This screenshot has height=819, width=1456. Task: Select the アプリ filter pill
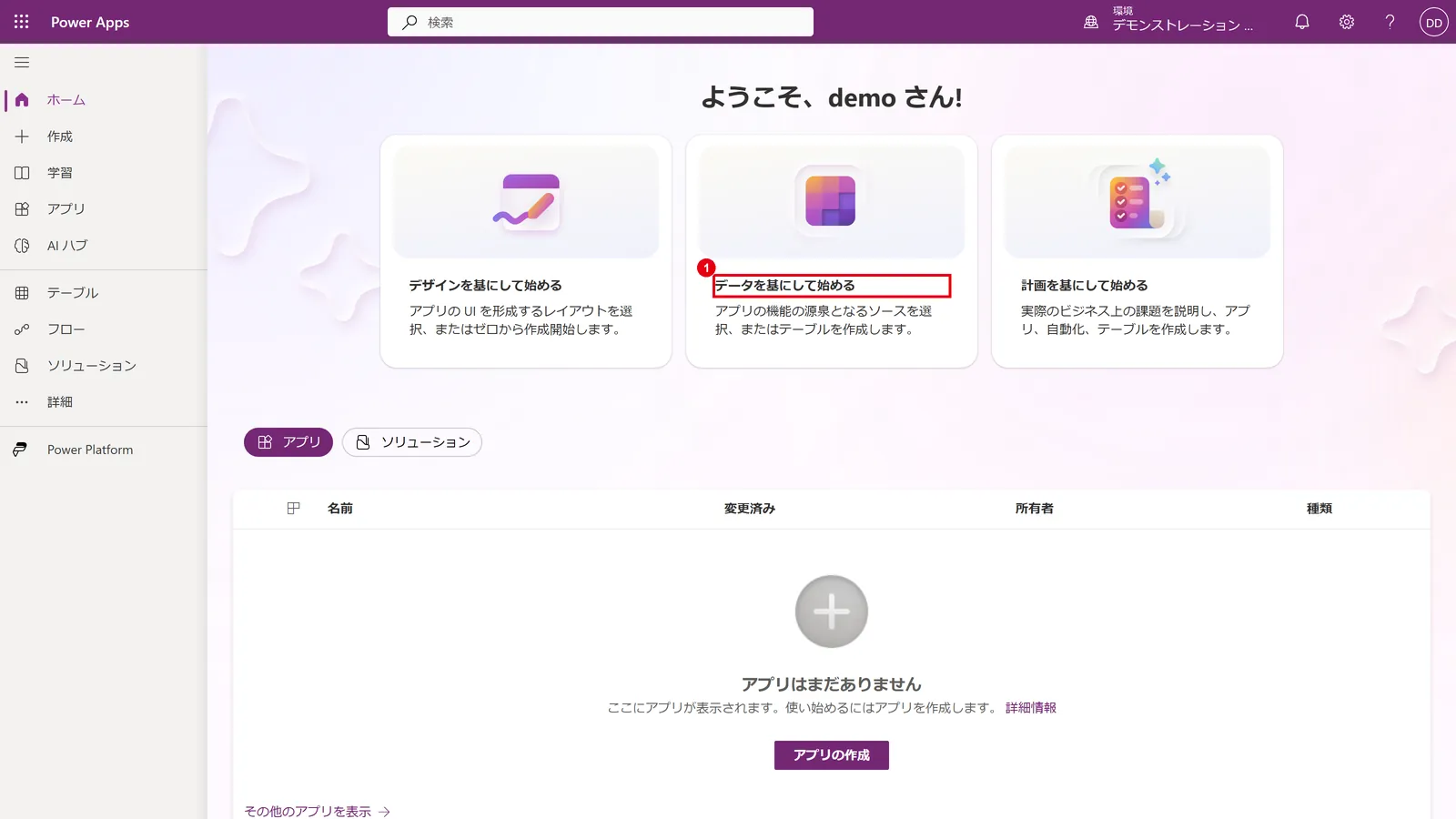click(288, 442)
